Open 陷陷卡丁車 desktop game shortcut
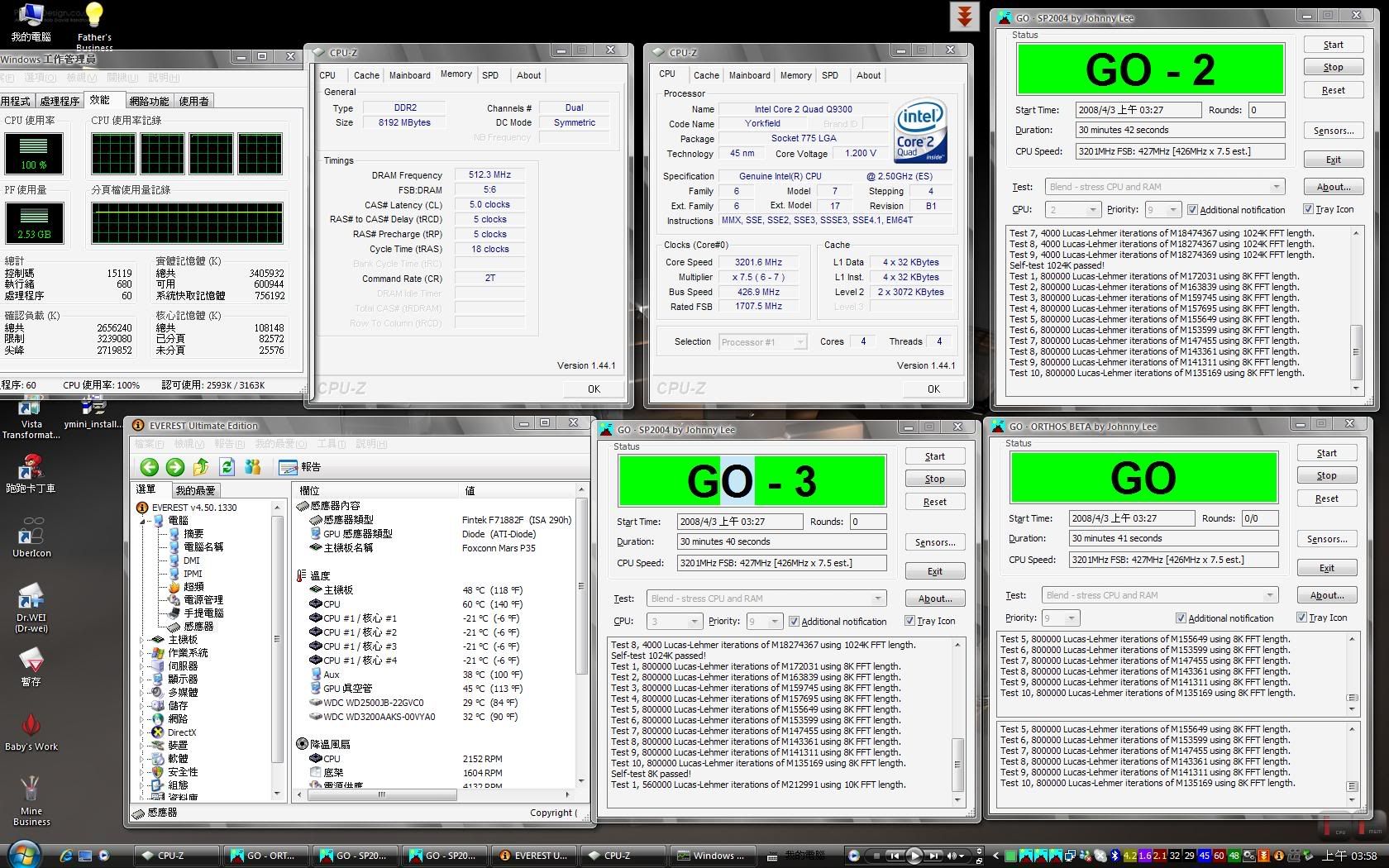Viewport: 1389px width, 868px height. tap(31, 475)
